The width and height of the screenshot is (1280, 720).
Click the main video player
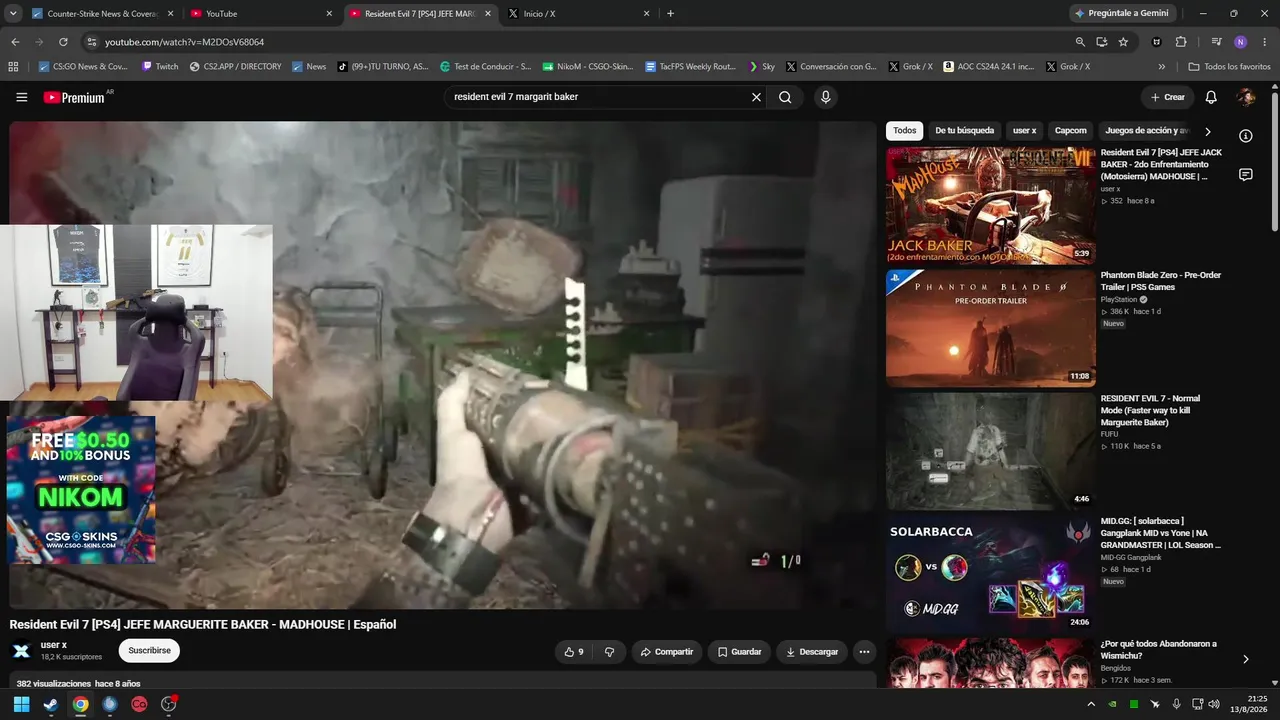click(443, 365)
